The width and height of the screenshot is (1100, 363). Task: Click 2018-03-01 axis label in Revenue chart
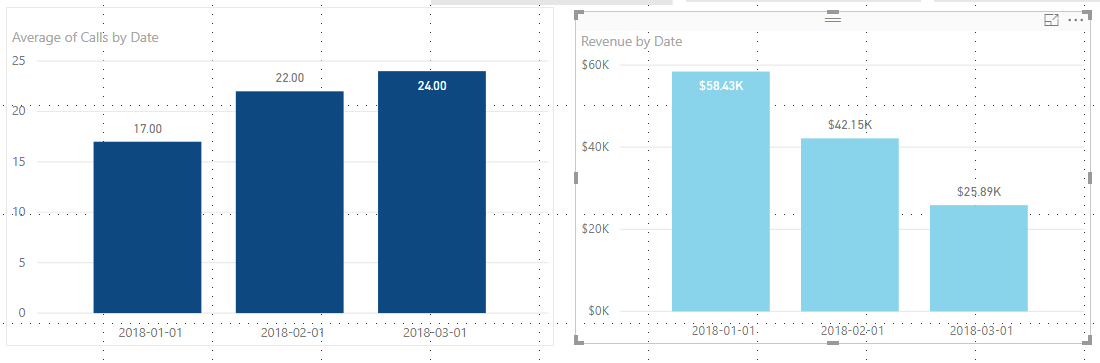pos(981,330)
